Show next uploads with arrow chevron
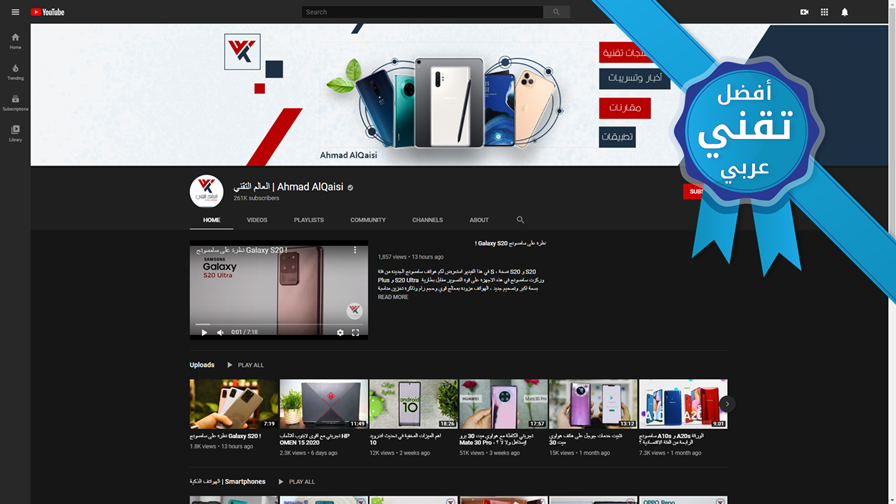 tap(727, 404)
